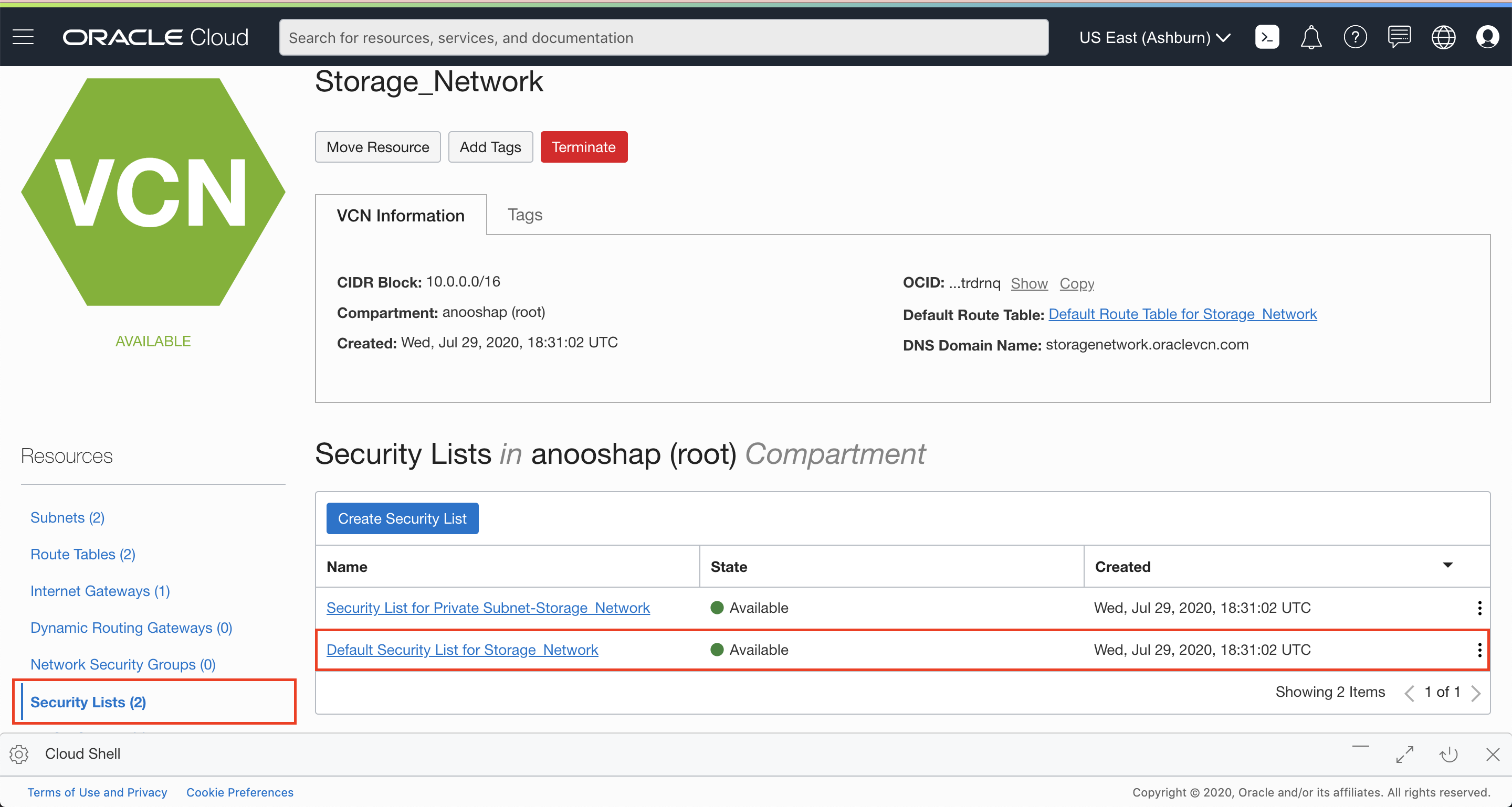Click the red Terminate button
The width and height of the screenshot is (1512, 807).
pyautogui.click(x=583, y=147)
